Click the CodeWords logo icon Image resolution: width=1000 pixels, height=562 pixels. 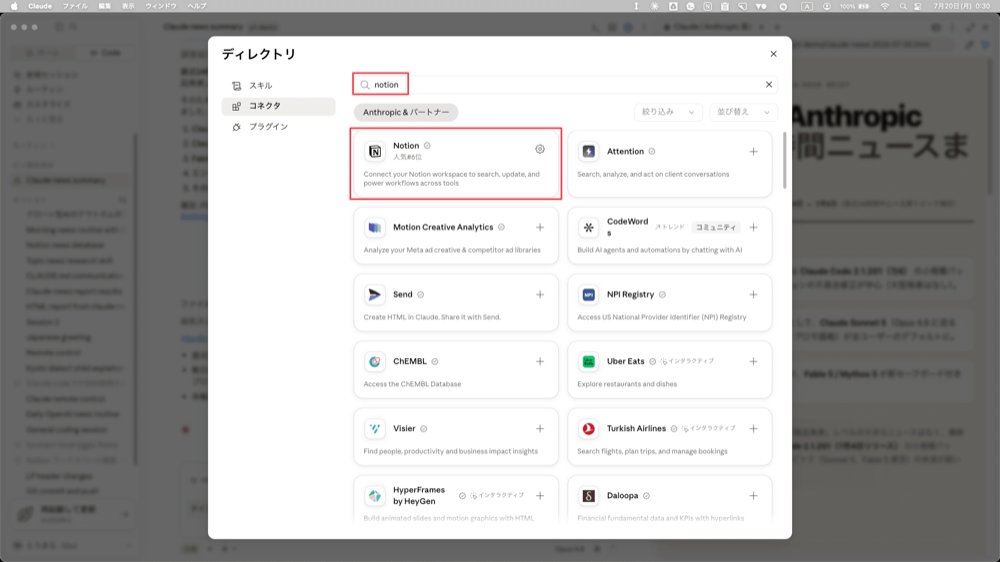tap(589, 228)
